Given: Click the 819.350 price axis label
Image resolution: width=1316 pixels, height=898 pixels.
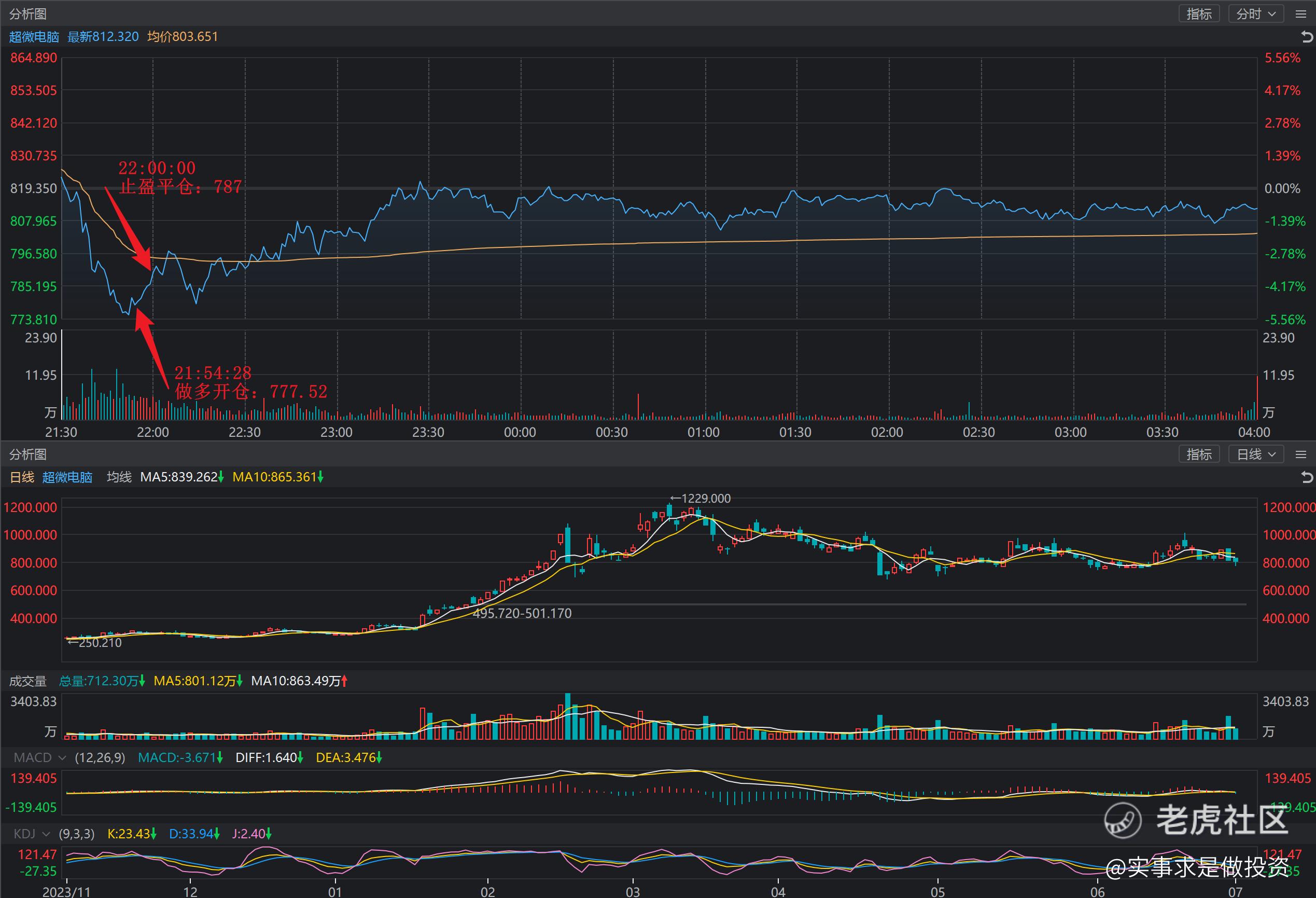Looking at the screenshot, I should pyautogui.click(x=33, y=188).
